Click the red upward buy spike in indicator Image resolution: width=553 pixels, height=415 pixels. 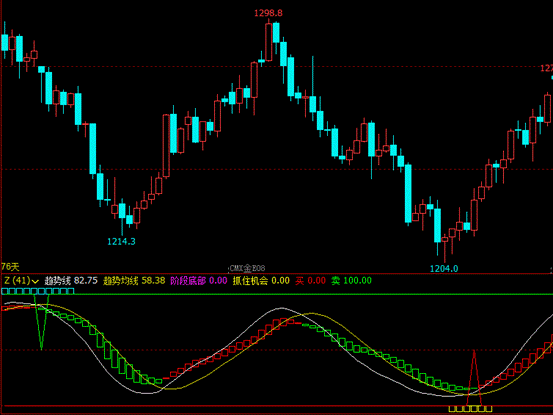(x=474, y=378)
